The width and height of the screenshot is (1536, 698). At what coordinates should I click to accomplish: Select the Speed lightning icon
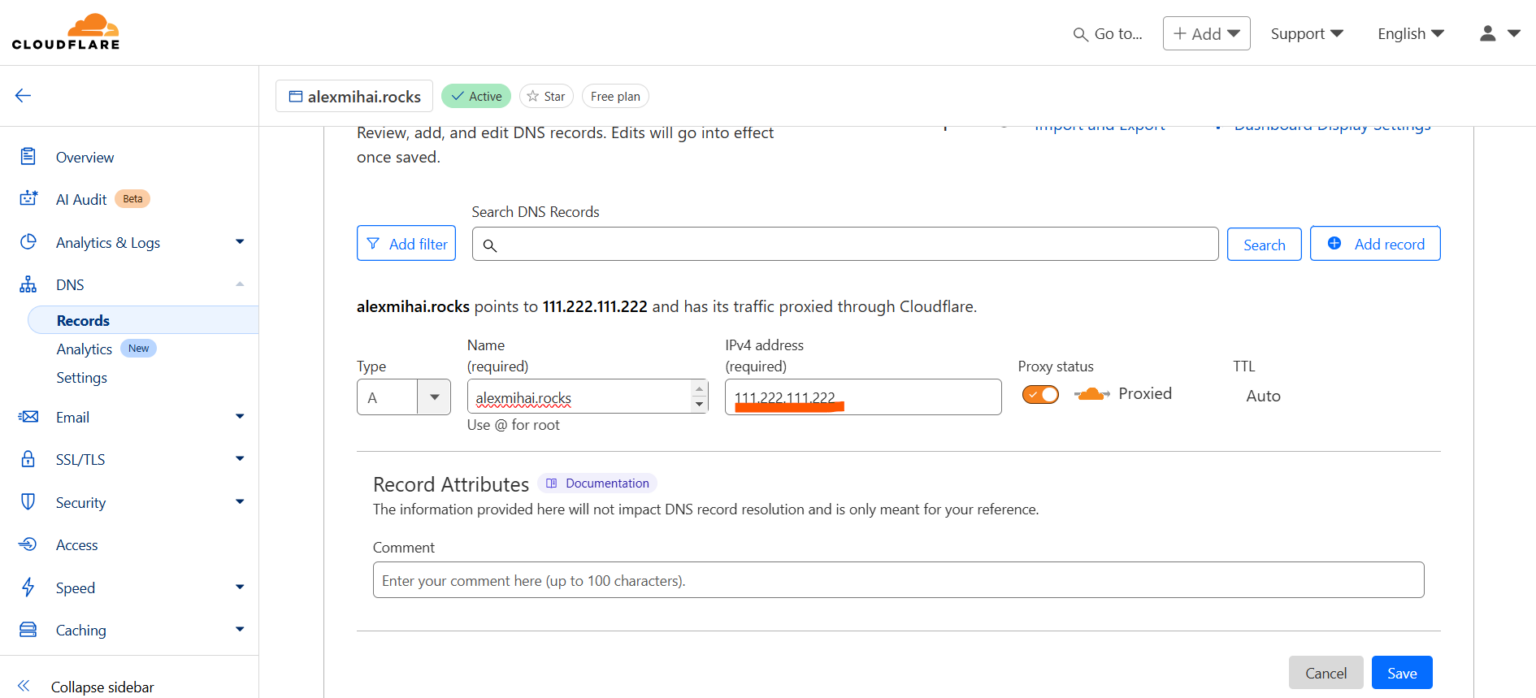tap(28, 587)
